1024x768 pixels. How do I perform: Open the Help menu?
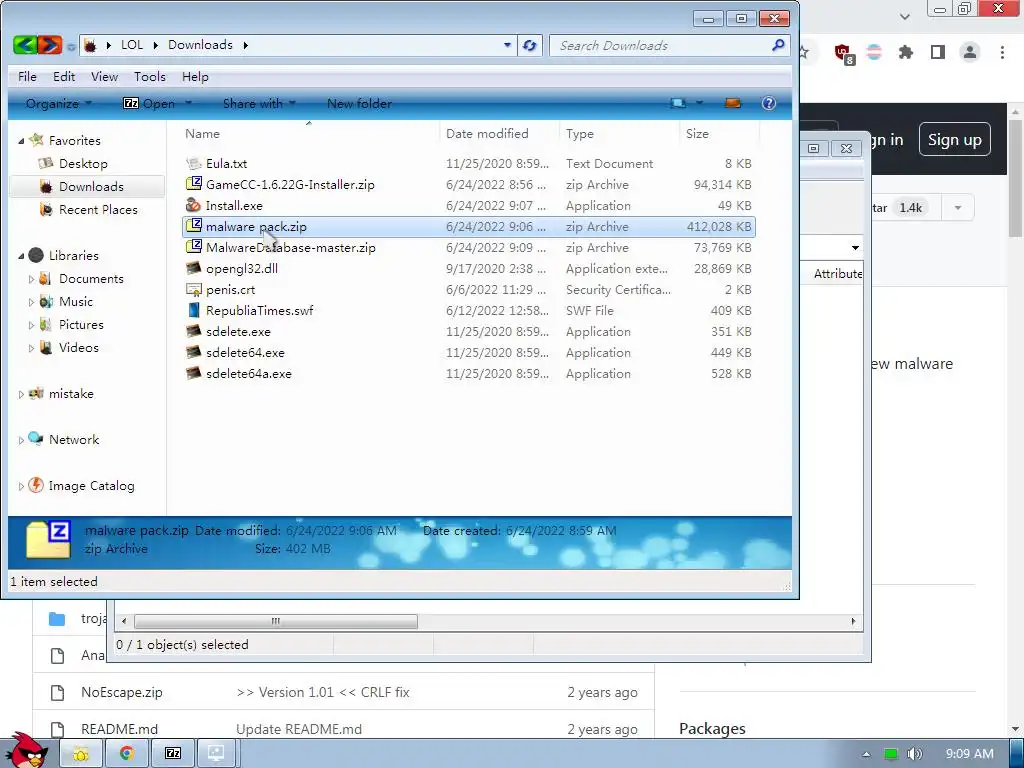195,76
